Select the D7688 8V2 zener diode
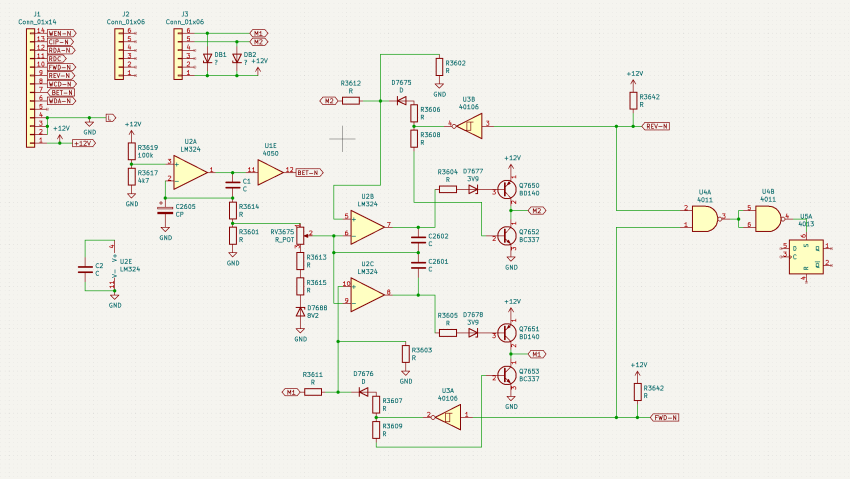 pos(300,312)
